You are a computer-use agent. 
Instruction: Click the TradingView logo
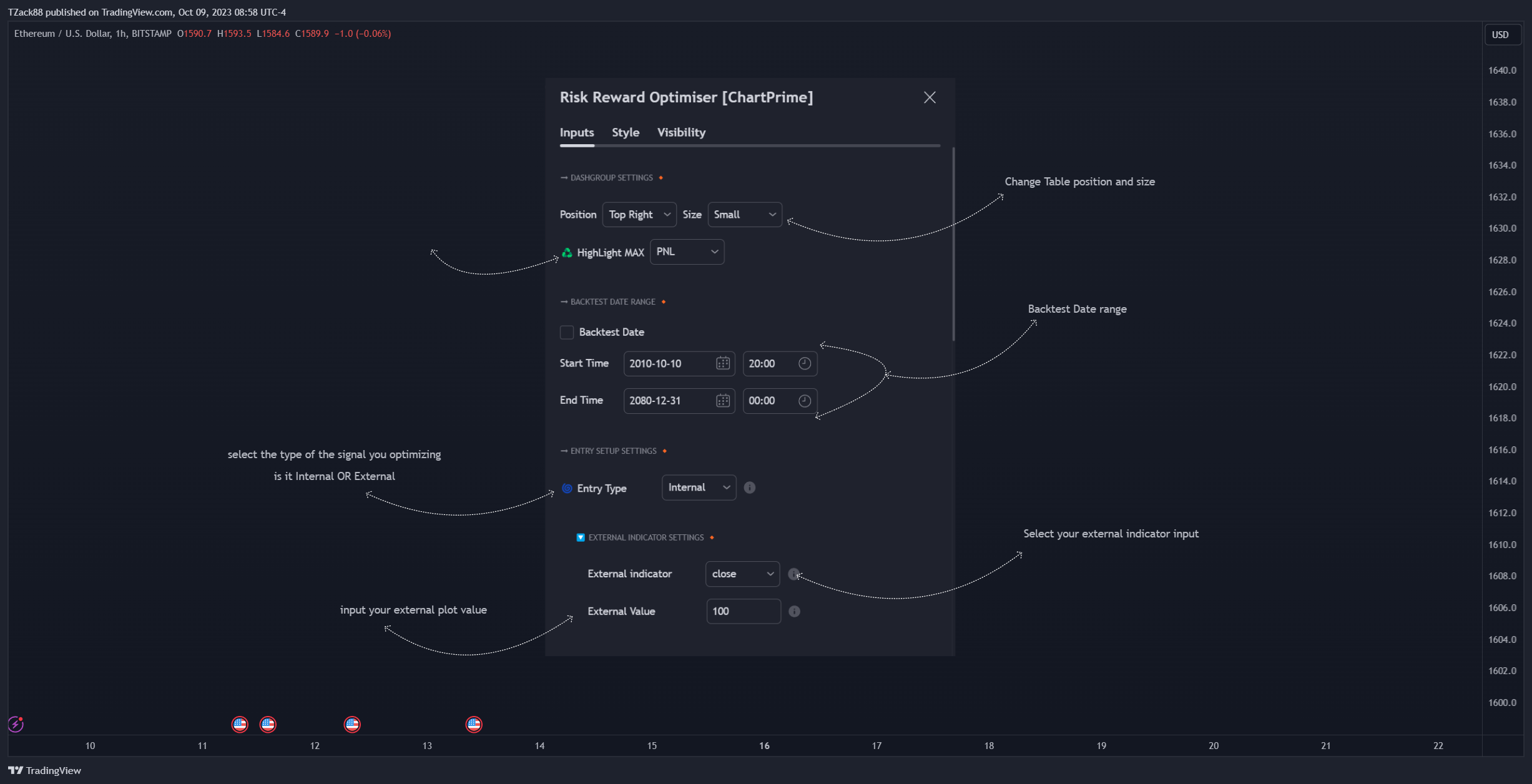44,770
